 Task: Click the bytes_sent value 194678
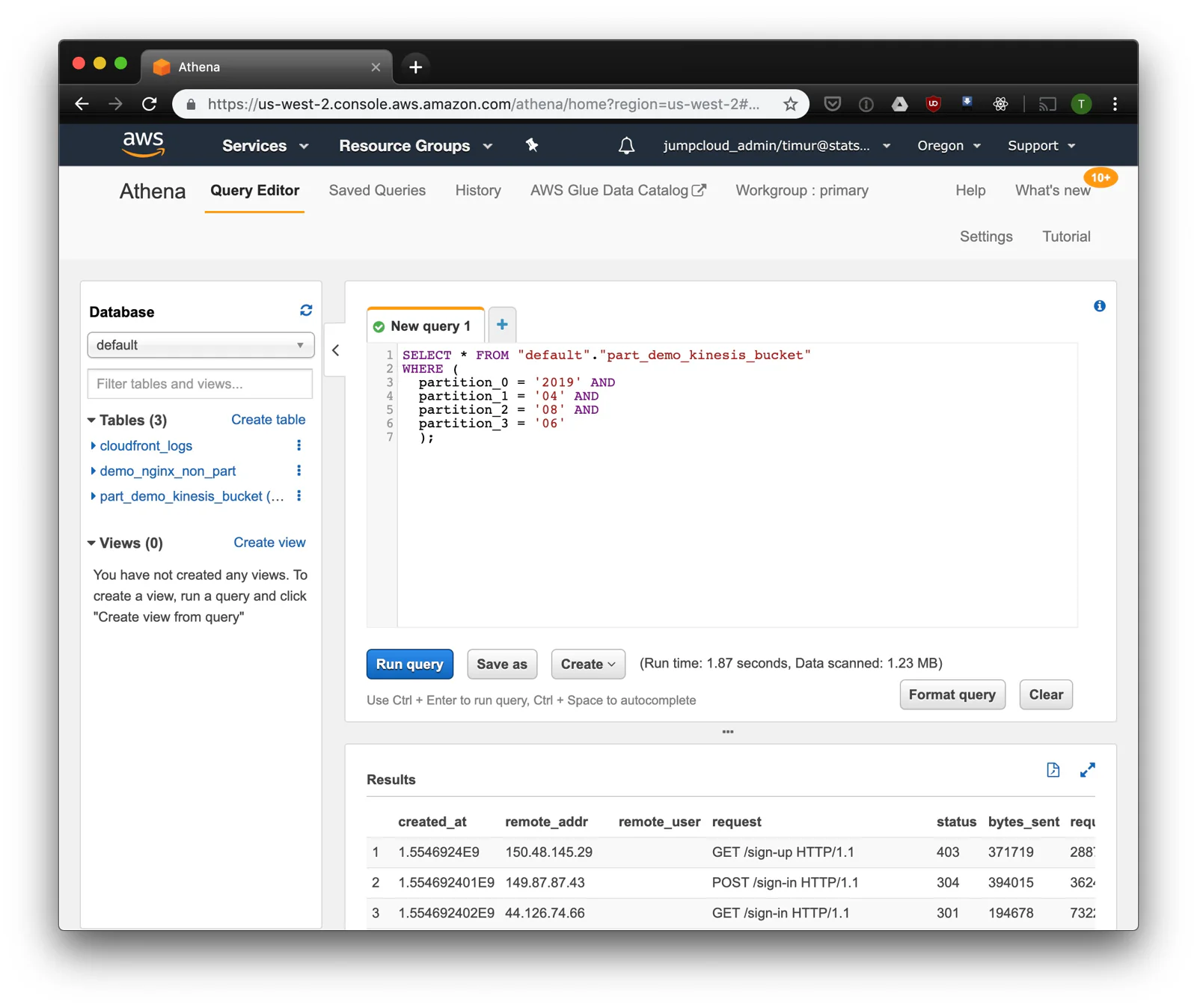(1010, 913)
